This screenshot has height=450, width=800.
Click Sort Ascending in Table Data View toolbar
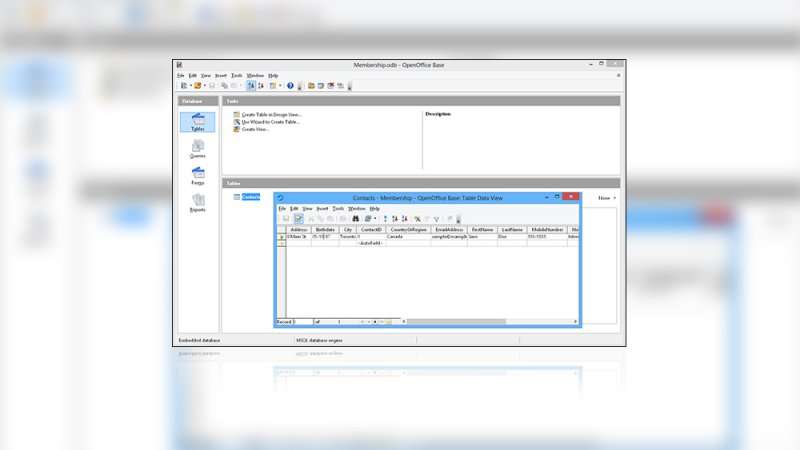tap(395, 219)
